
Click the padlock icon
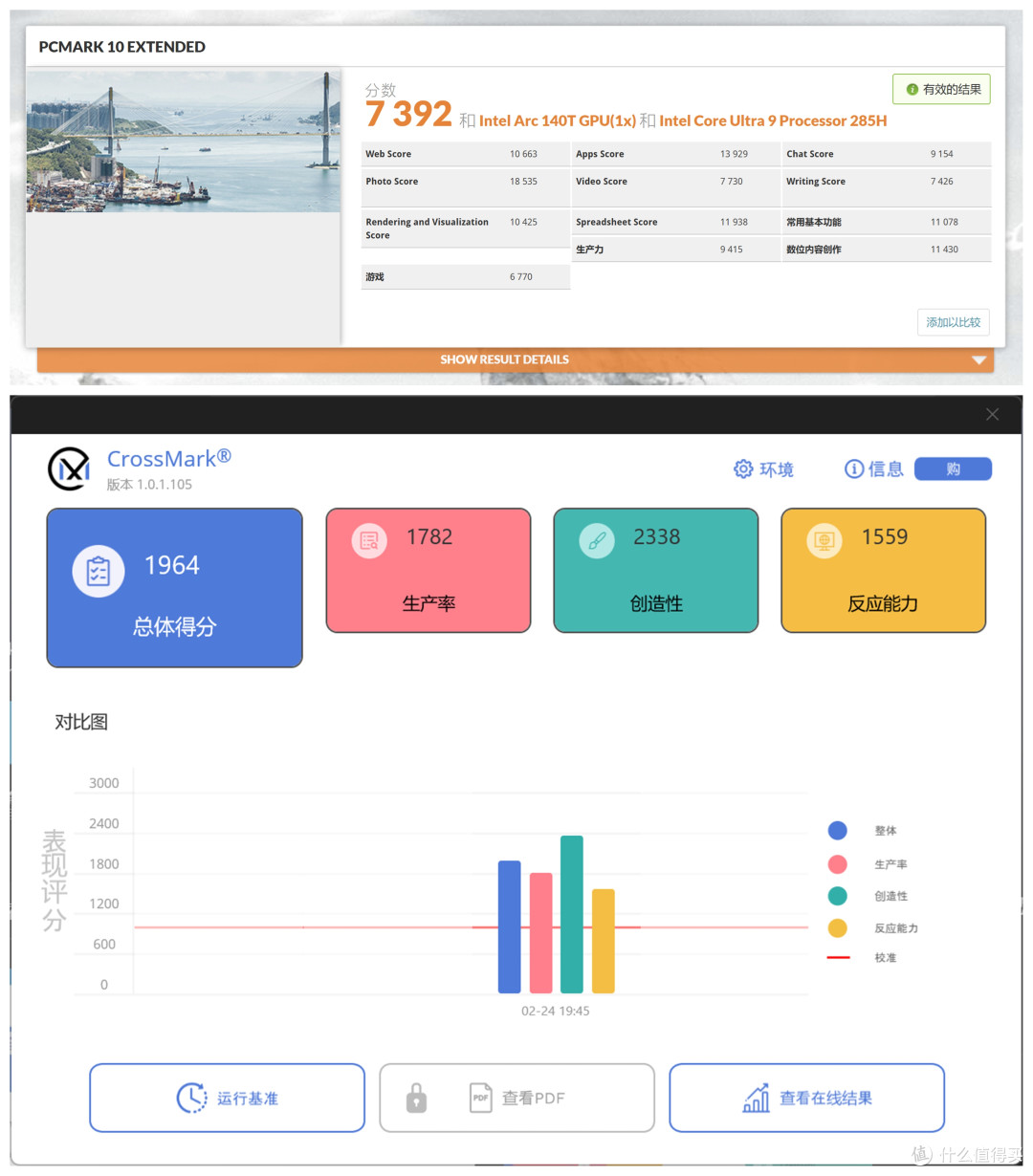coord(416,1098)
